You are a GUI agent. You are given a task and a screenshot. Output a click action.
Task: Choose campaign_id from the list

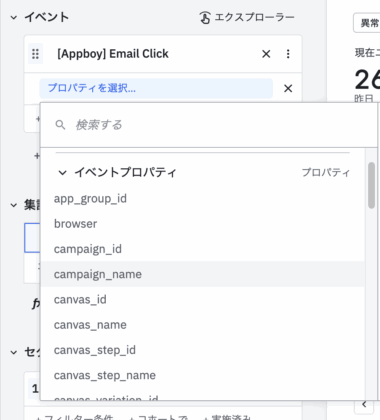[203, 249]
